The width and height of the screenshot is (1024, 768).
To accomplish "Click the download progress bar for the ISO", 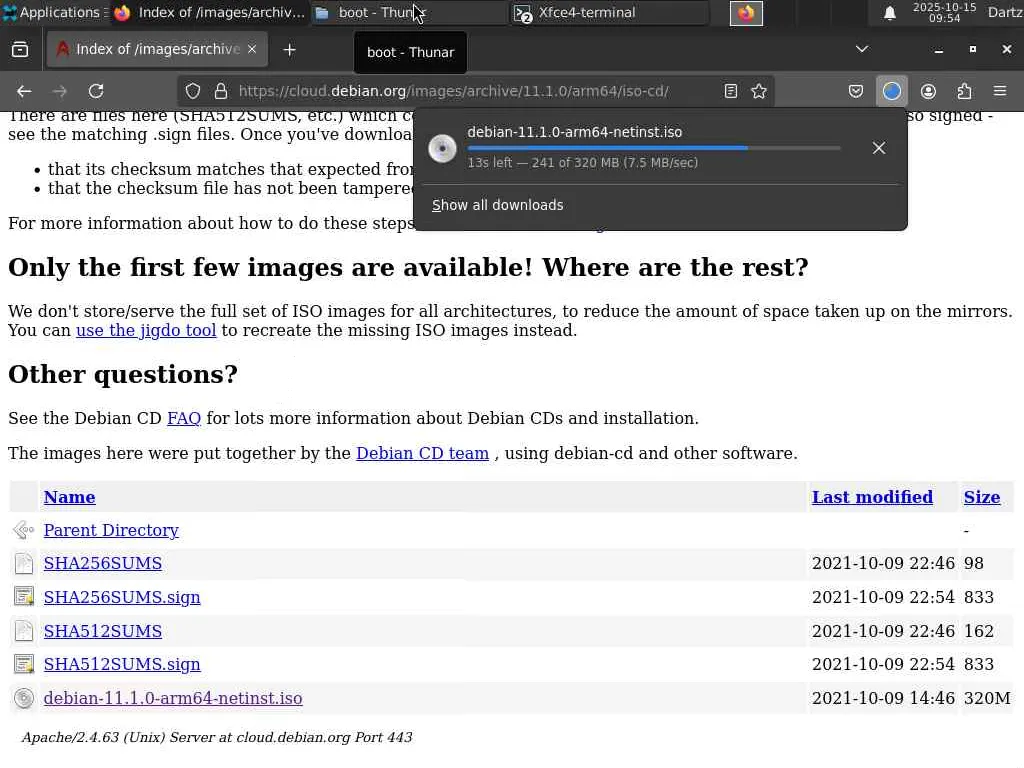I will point(653,148).
